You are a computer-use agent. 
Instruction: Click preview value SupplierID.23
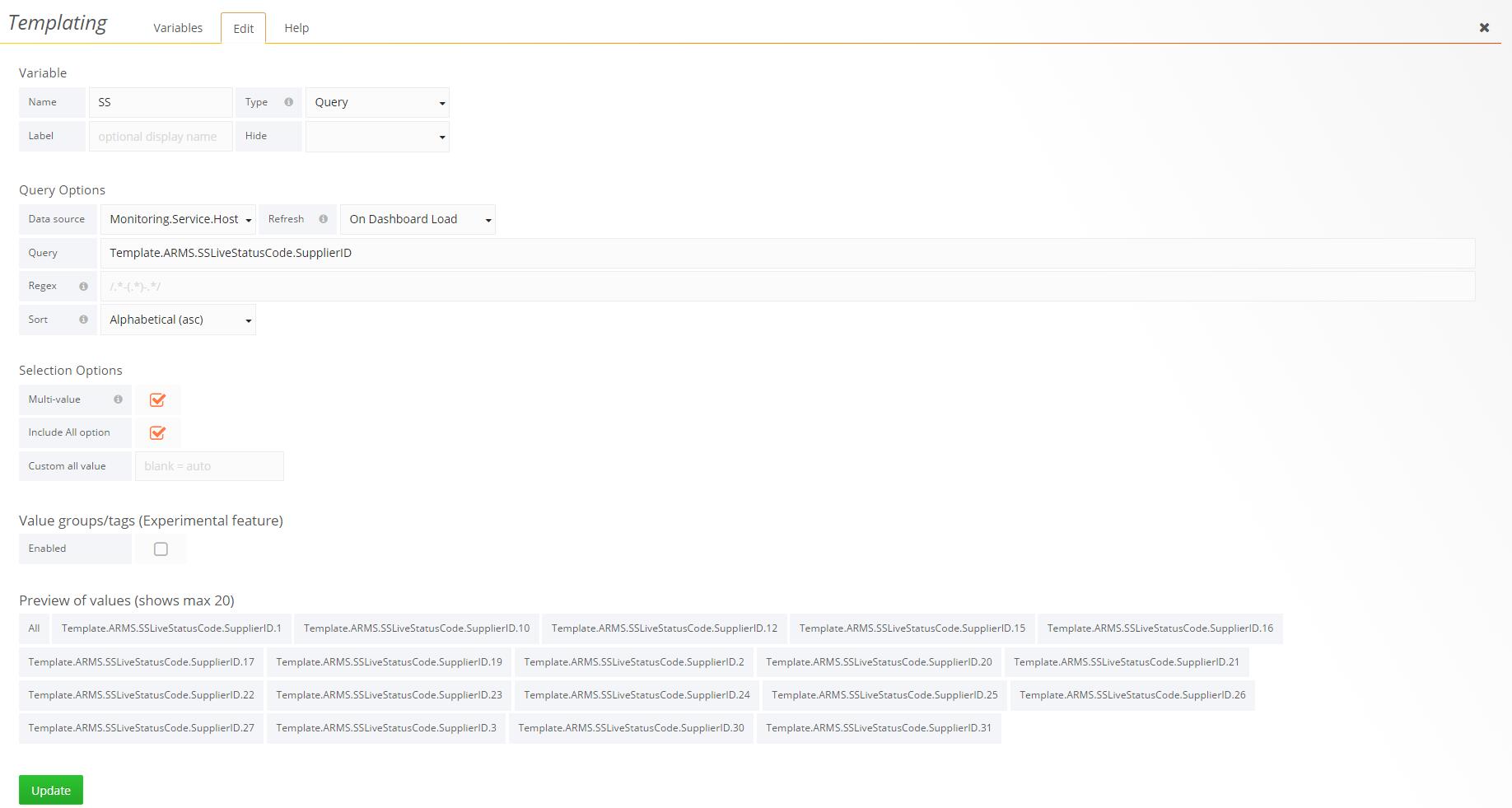pyautogui.click(x=389, y=695)
